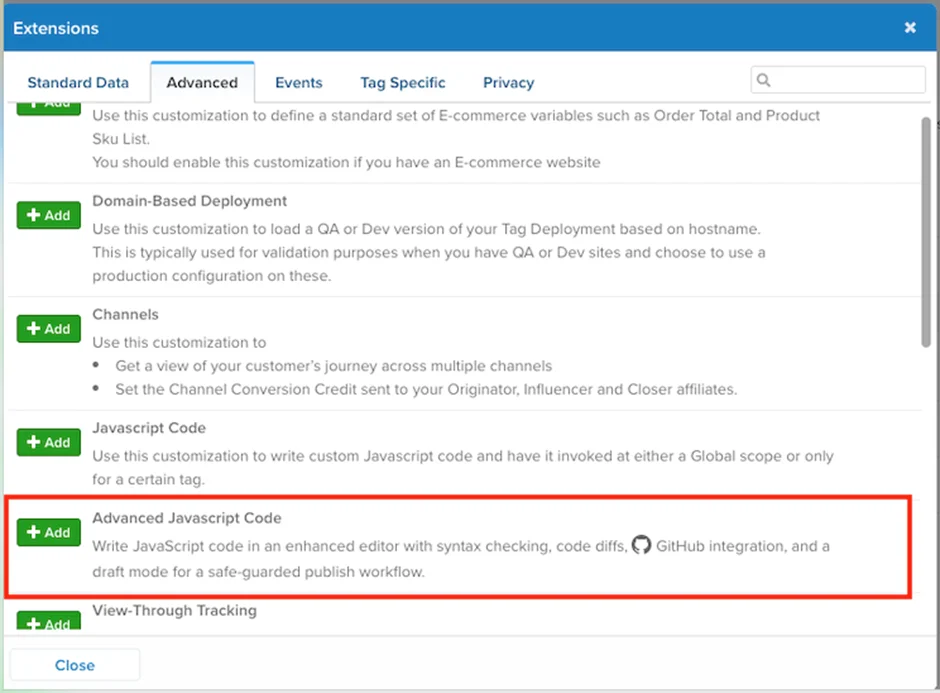Select the Tag Specific tab

tap(402, 82)
